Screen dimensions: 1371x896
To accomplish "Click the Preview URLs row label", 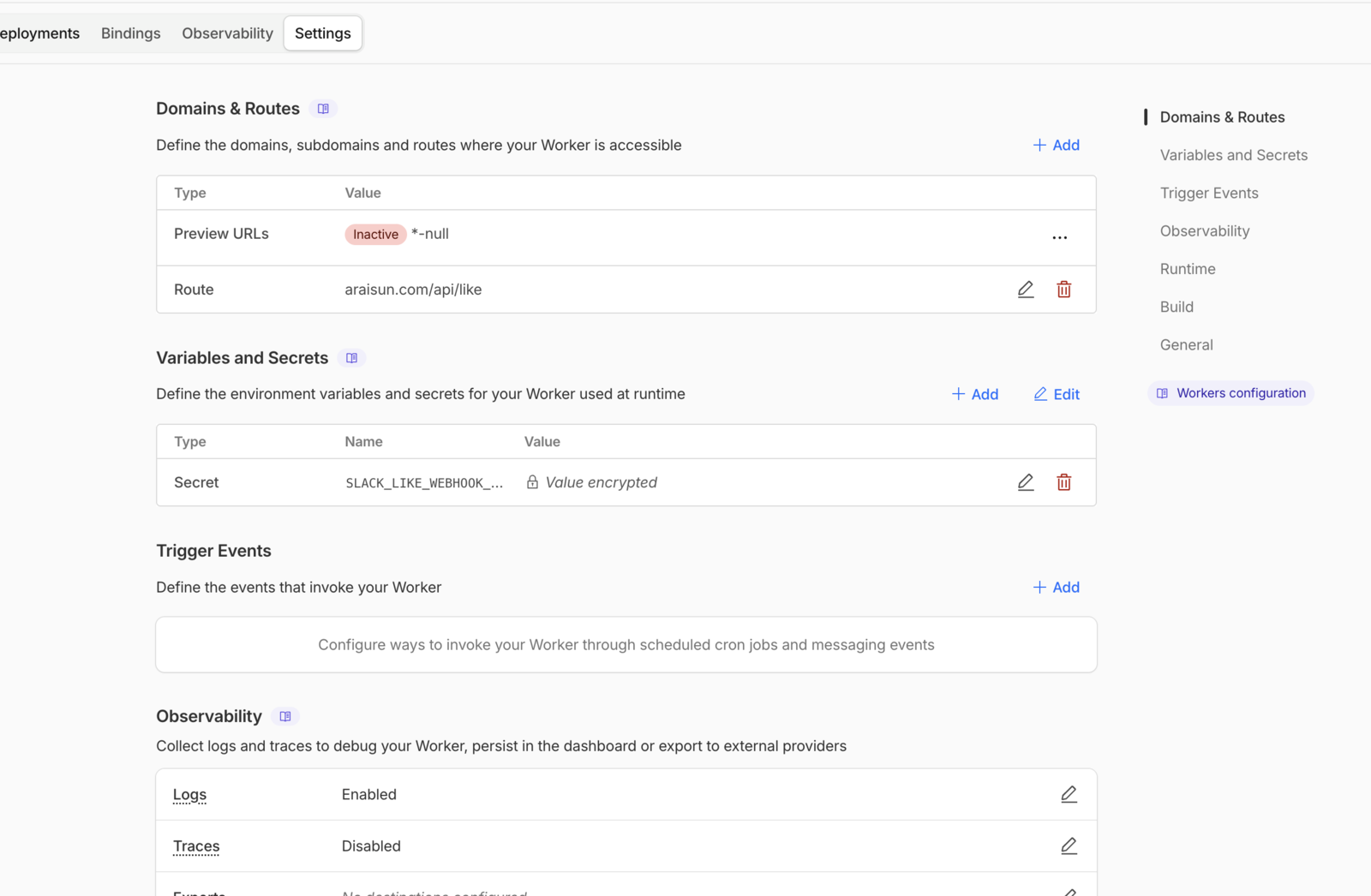I will [221, 234].
